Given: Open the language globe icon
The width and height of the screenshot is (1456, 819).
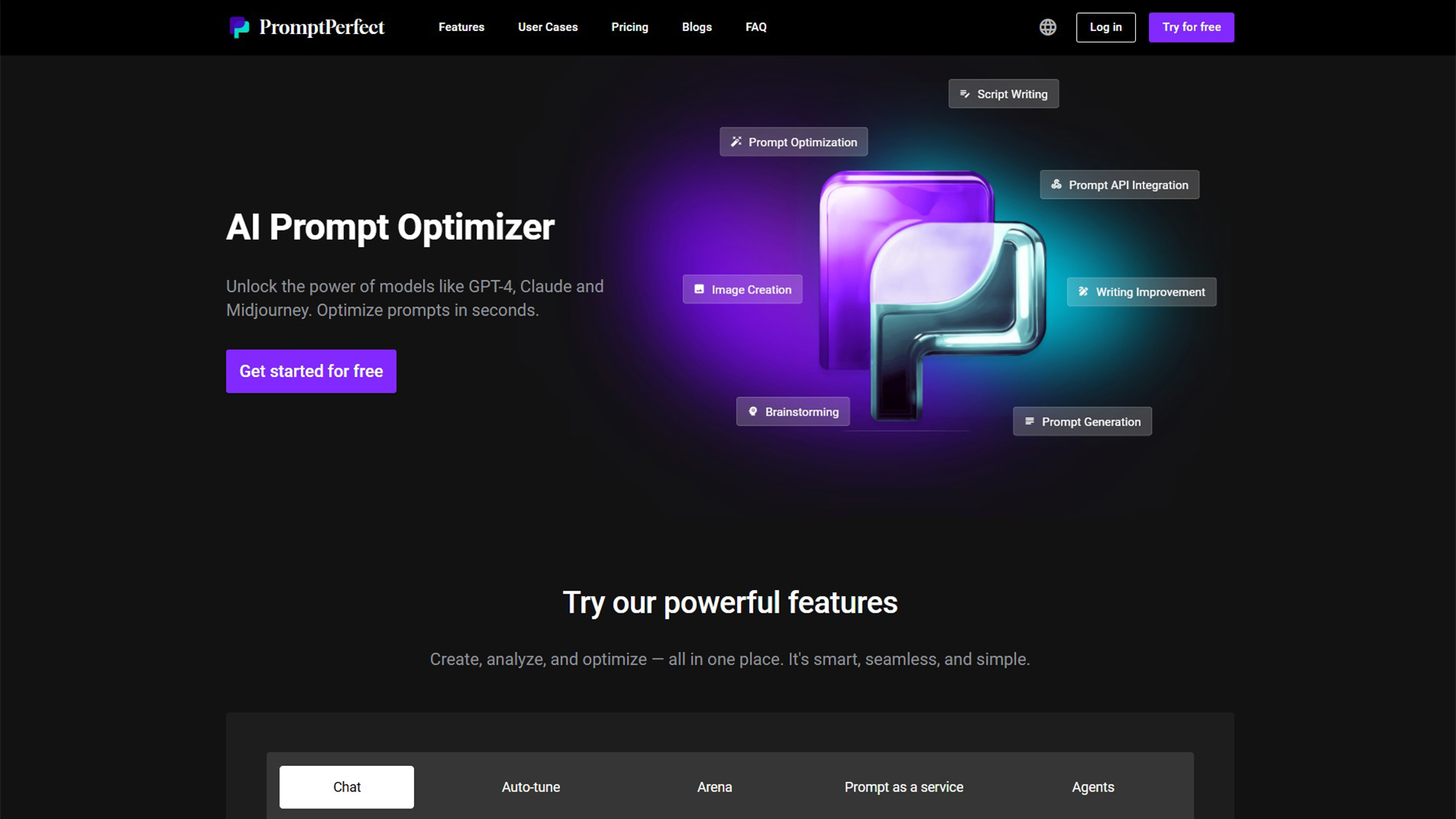Looking at the screenshot, I should (x=1047, y=27).
